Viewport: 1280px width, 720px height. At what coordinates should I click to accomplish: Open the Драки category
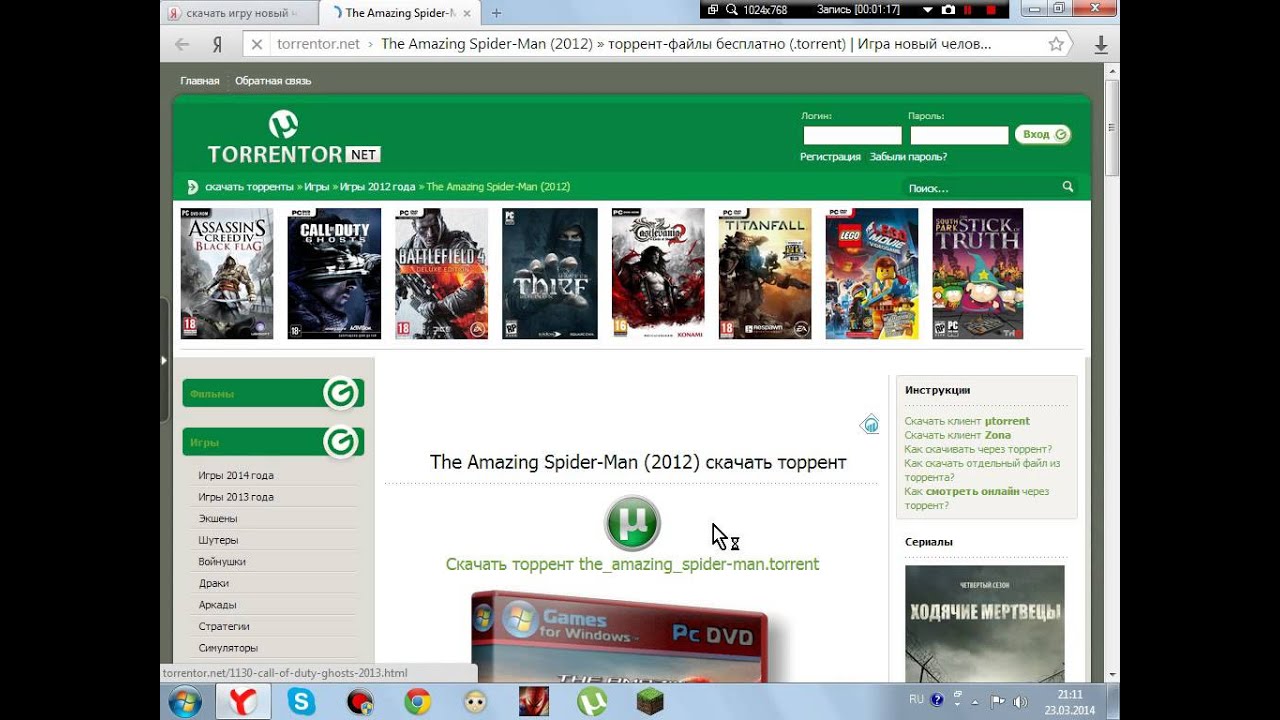[214, 583]
